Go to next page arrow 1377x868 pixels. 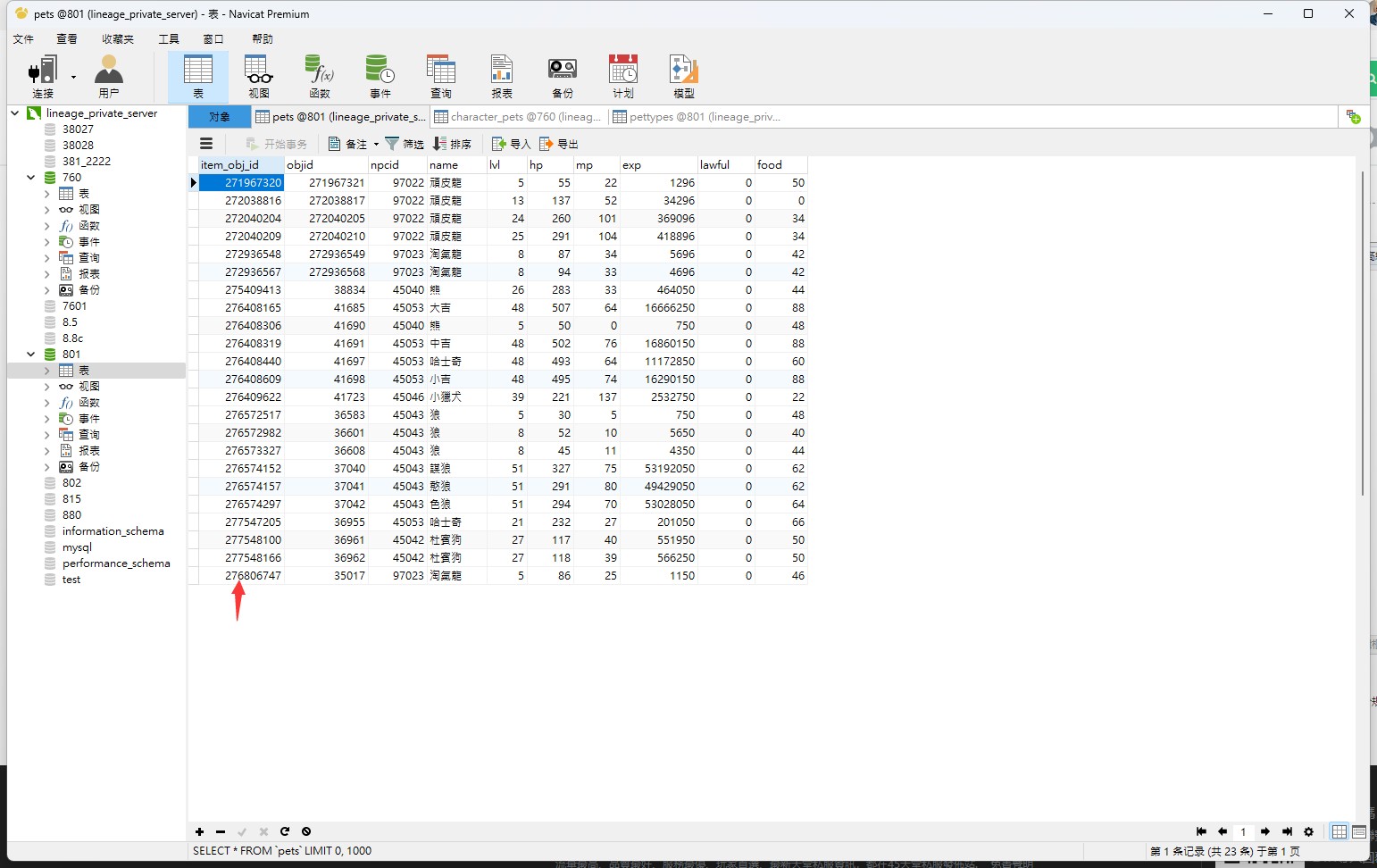pyautogui.click(x=1265, y=831)
